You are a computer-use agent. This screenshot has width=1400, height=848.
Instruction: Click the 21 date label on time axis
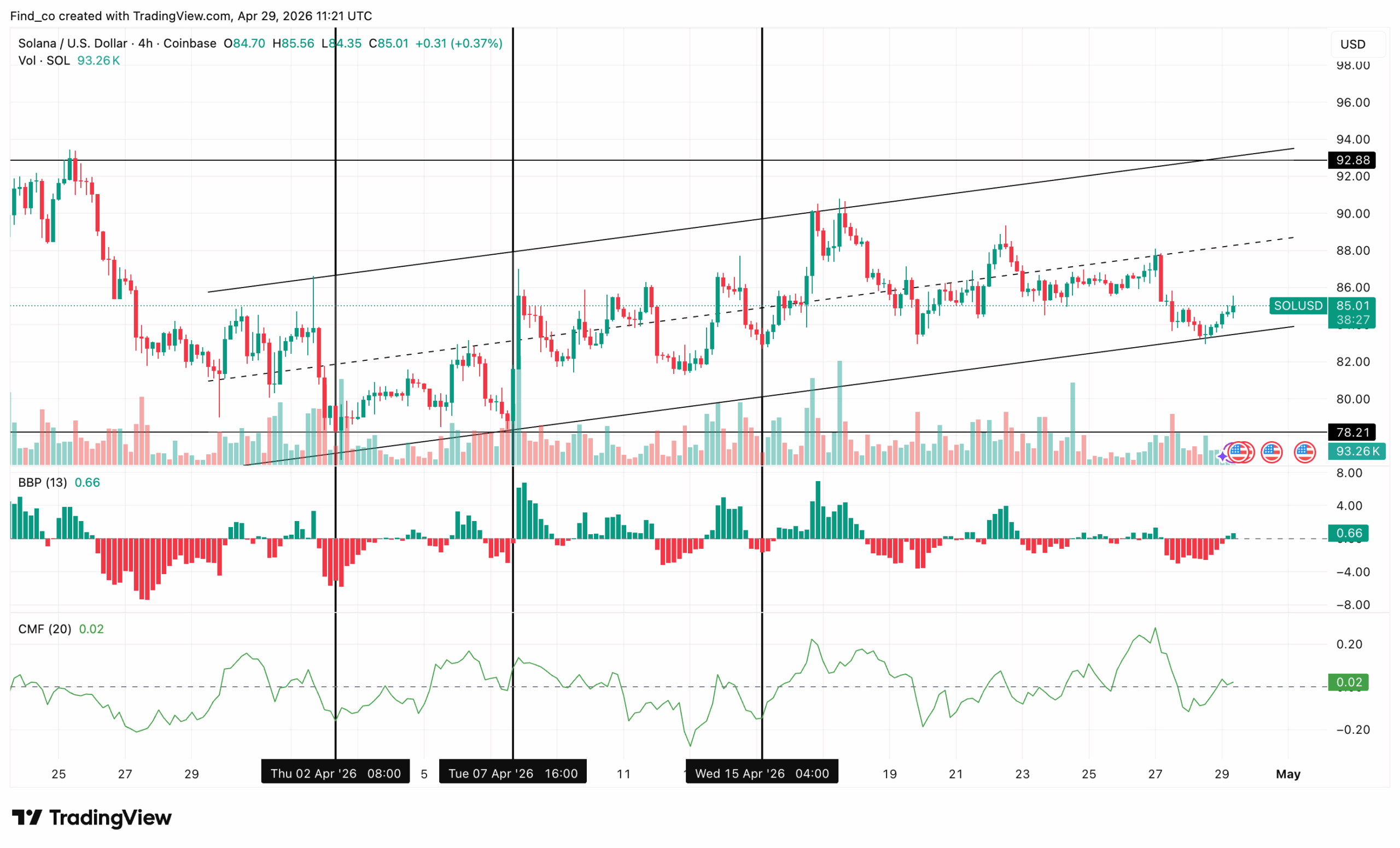[956, 774]
